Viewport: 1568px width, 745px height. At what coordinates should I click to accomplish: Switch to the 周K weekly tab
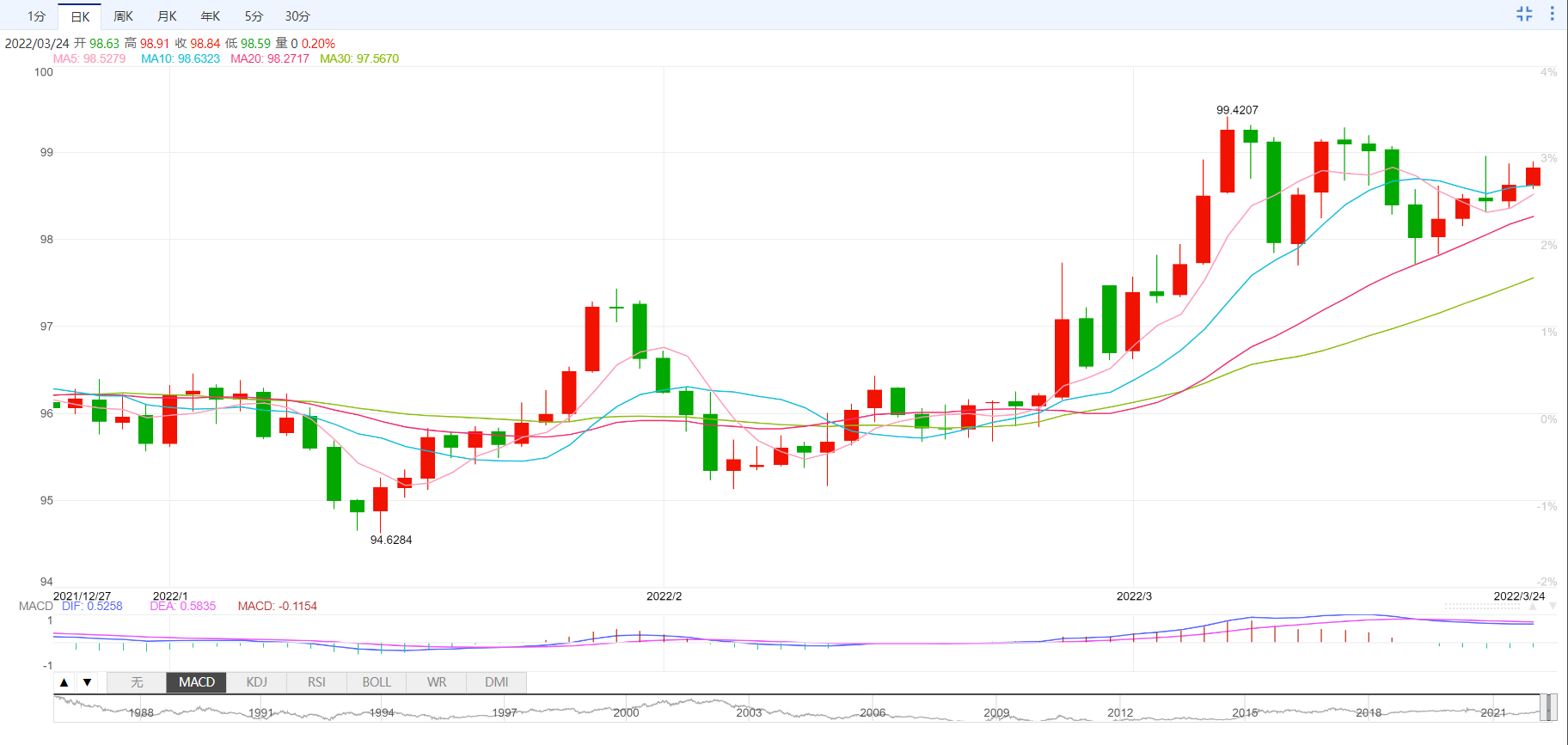tap(124, 16)
